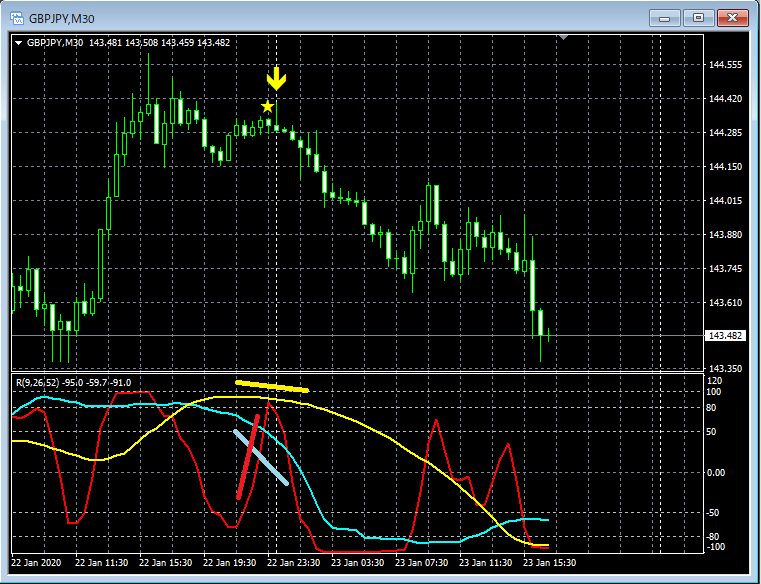Click the indicator scale value -100
Viewport: 761px width, 584px height.
(715, 547)
